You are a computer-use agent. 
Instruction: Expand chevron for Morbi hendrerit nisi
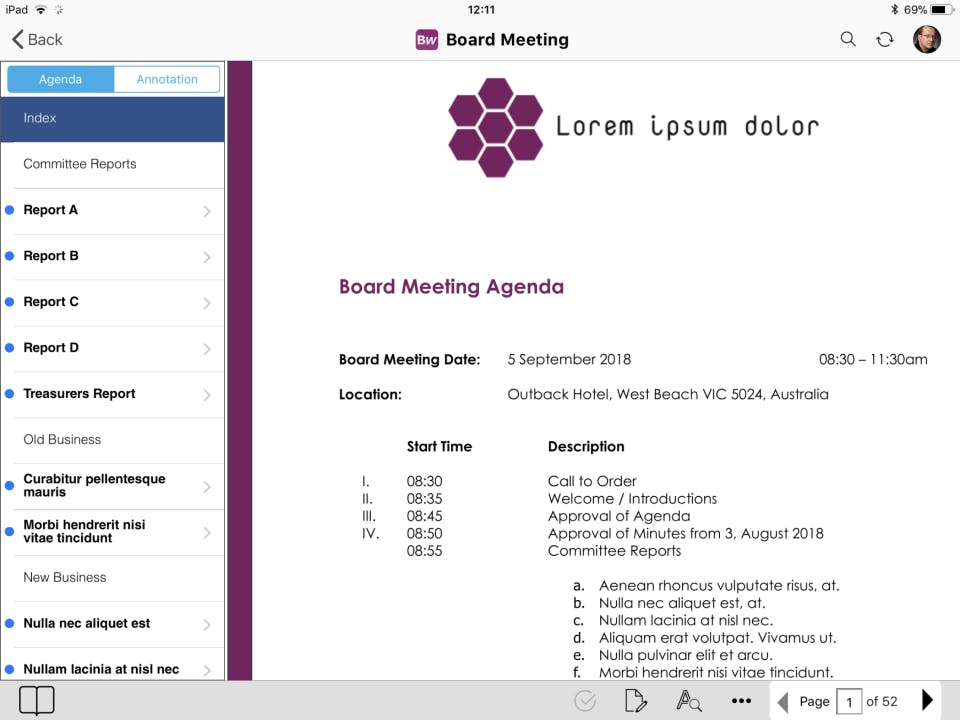point(207,533)
